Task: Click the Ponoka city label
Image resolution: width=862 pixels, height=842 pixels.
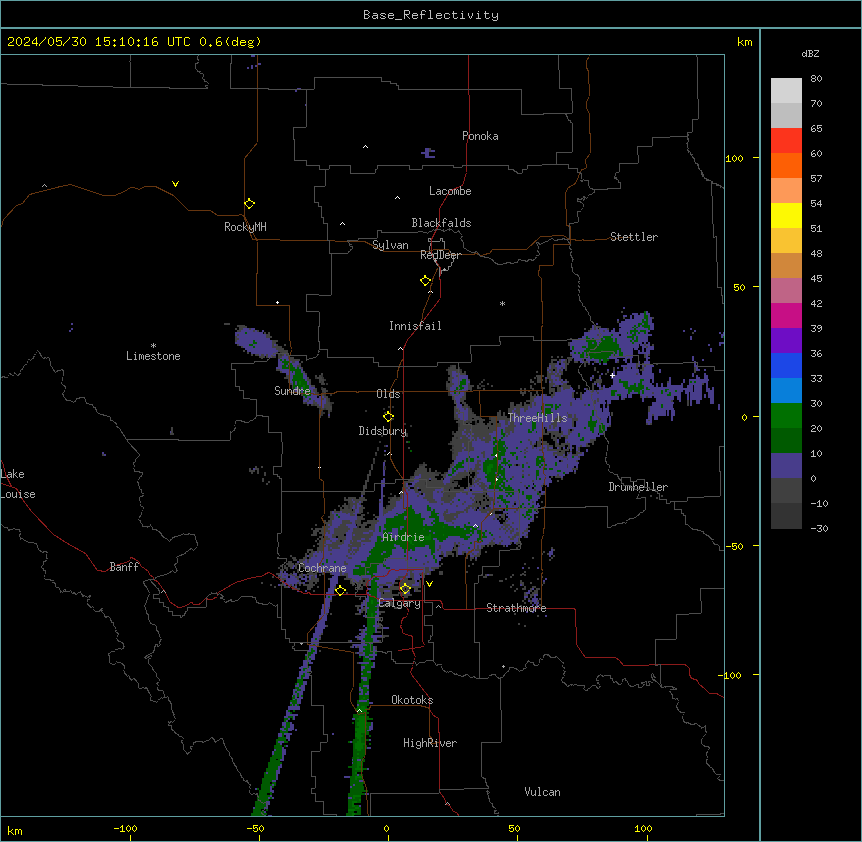Action: (480, 136)
